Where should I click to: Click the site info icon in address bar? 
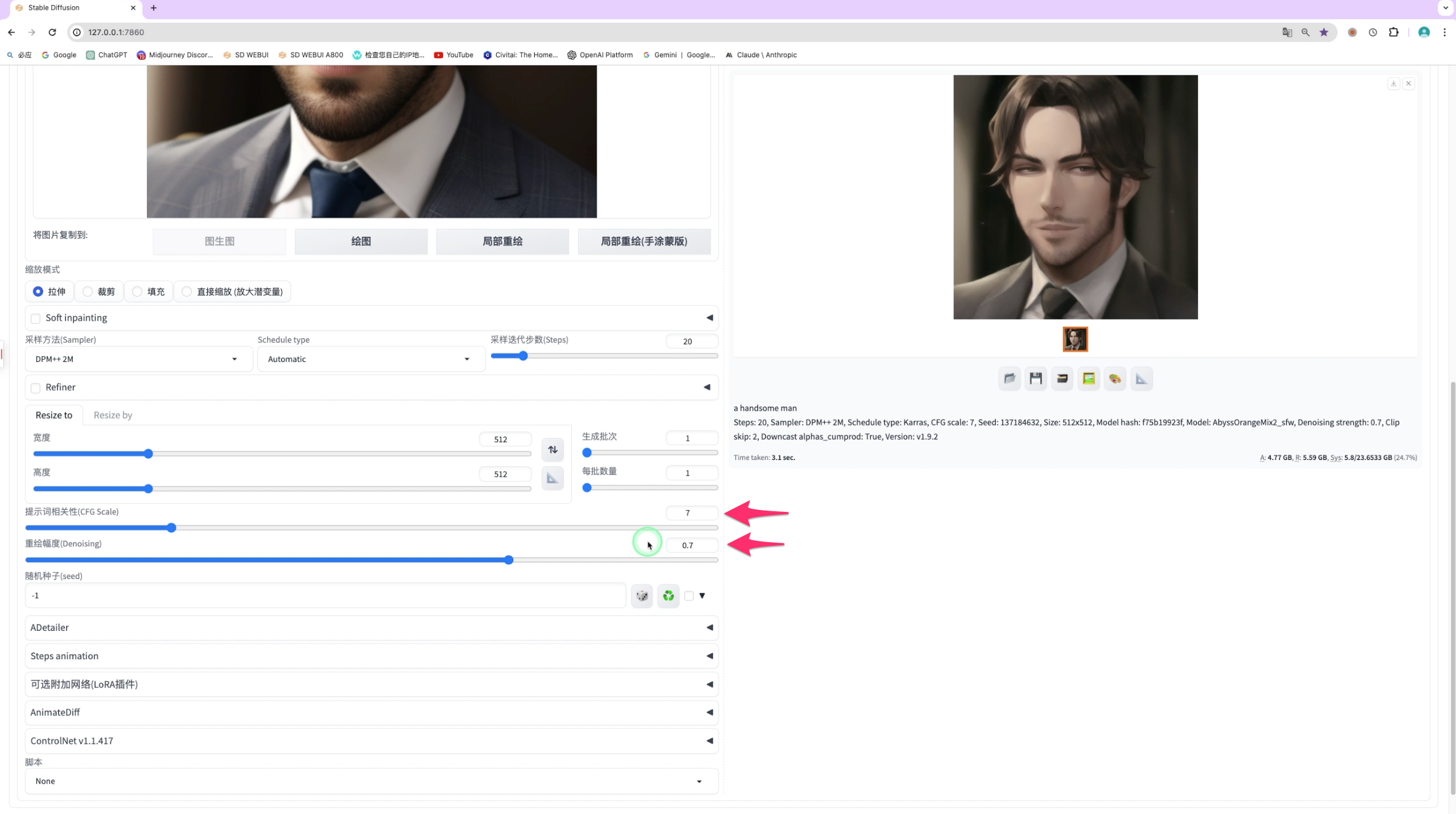[x=77, y=32]
